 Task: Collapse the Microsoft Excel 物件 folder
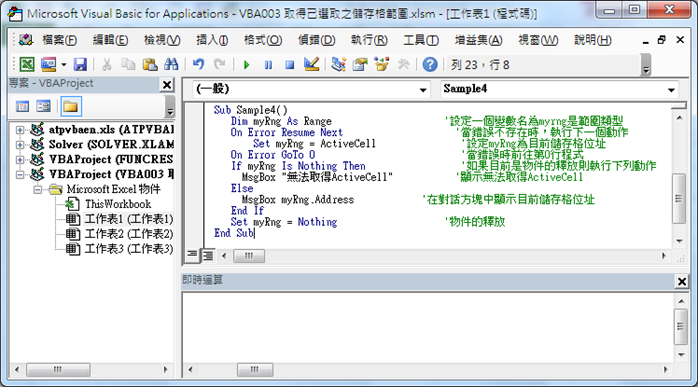pyautogui.click(x=38, y=190)
